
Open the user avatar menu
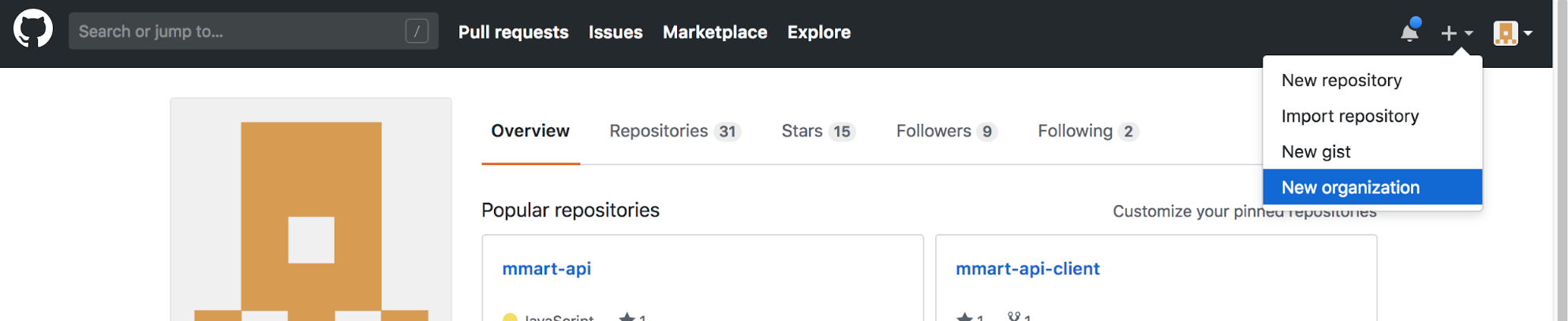tap(1506, 33)
